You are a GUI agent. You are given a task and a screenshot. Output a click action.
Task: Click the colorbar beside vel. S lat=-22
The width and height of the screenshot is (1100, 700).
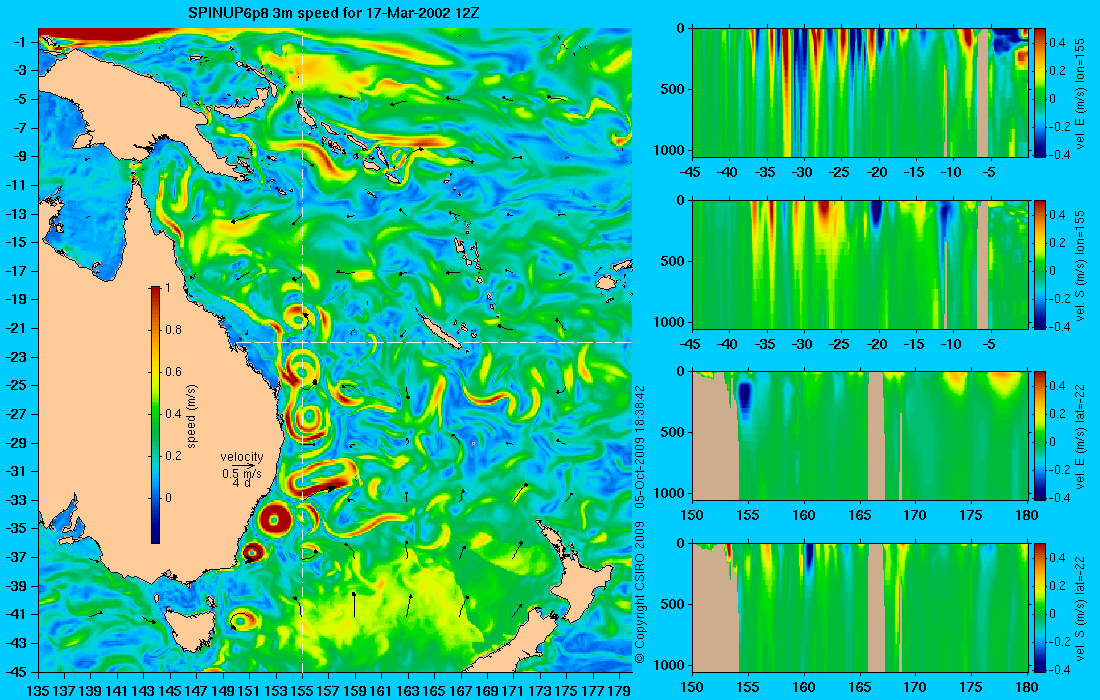(x=1040, y=607)
